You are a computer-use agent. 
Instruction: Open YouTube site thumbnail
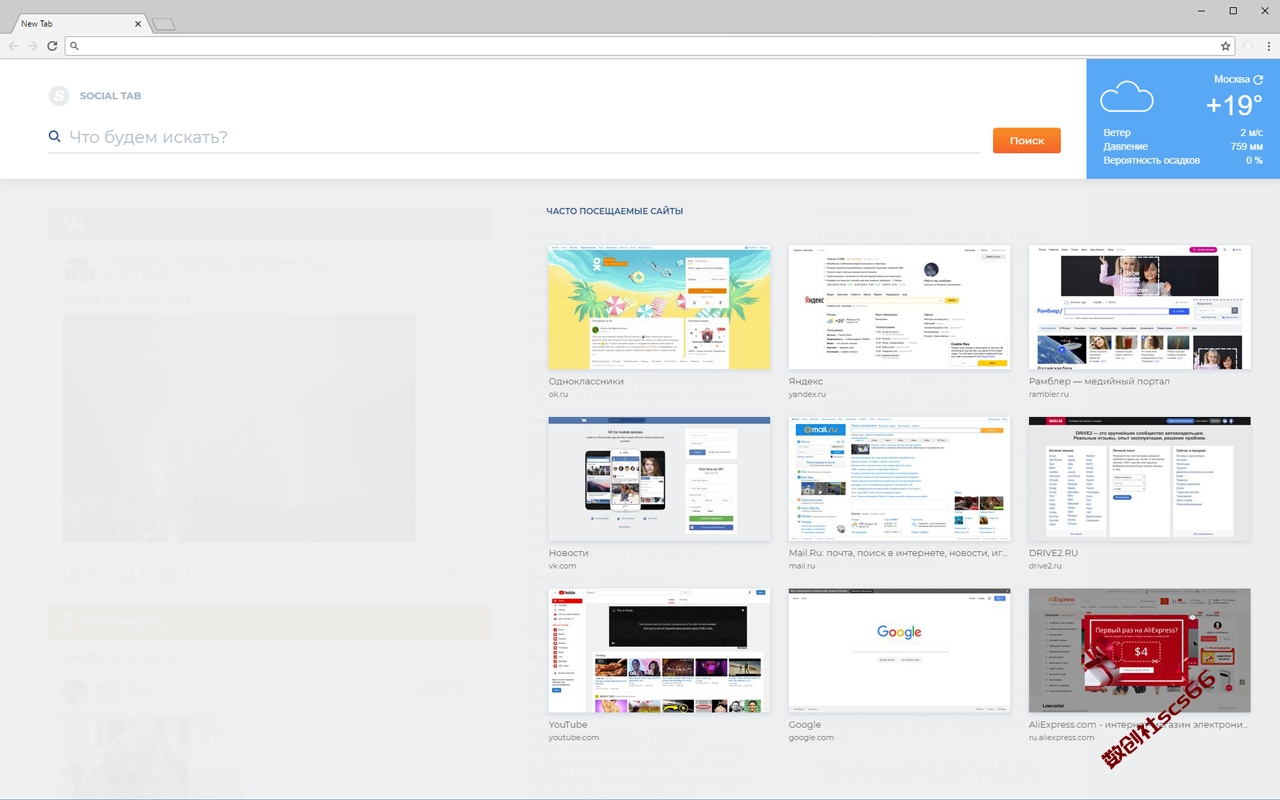pyautogui.click(x=659, y=650)
